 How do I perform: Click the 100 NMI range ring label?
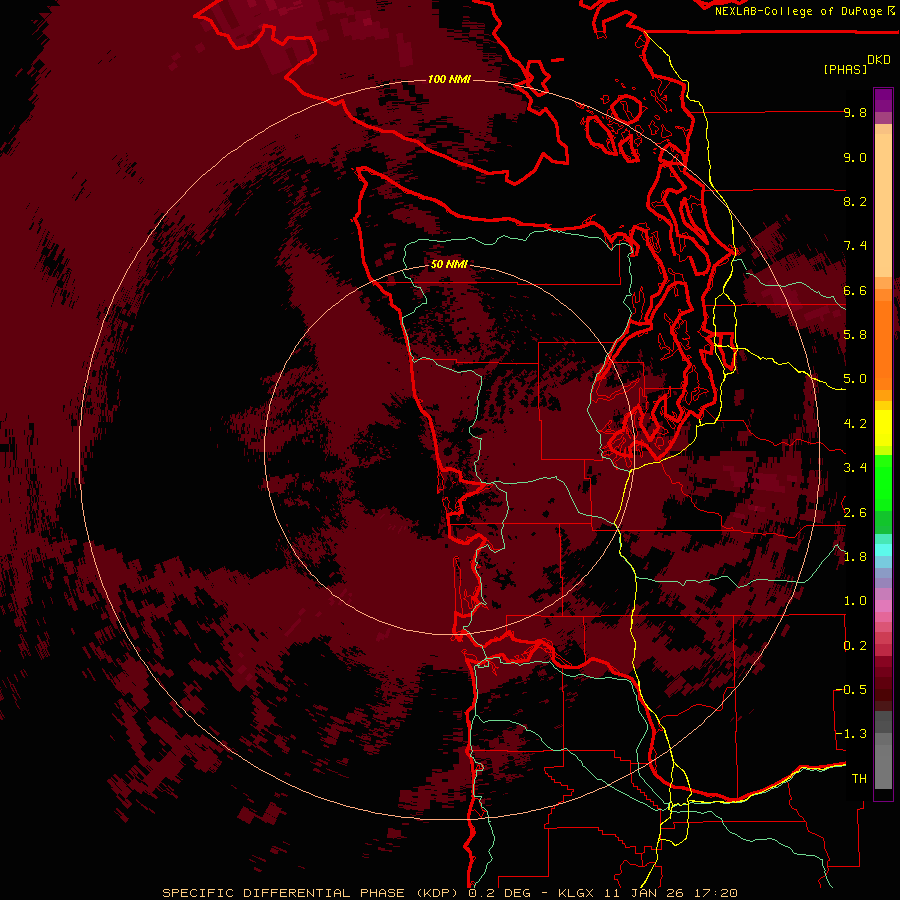point(449,79)
